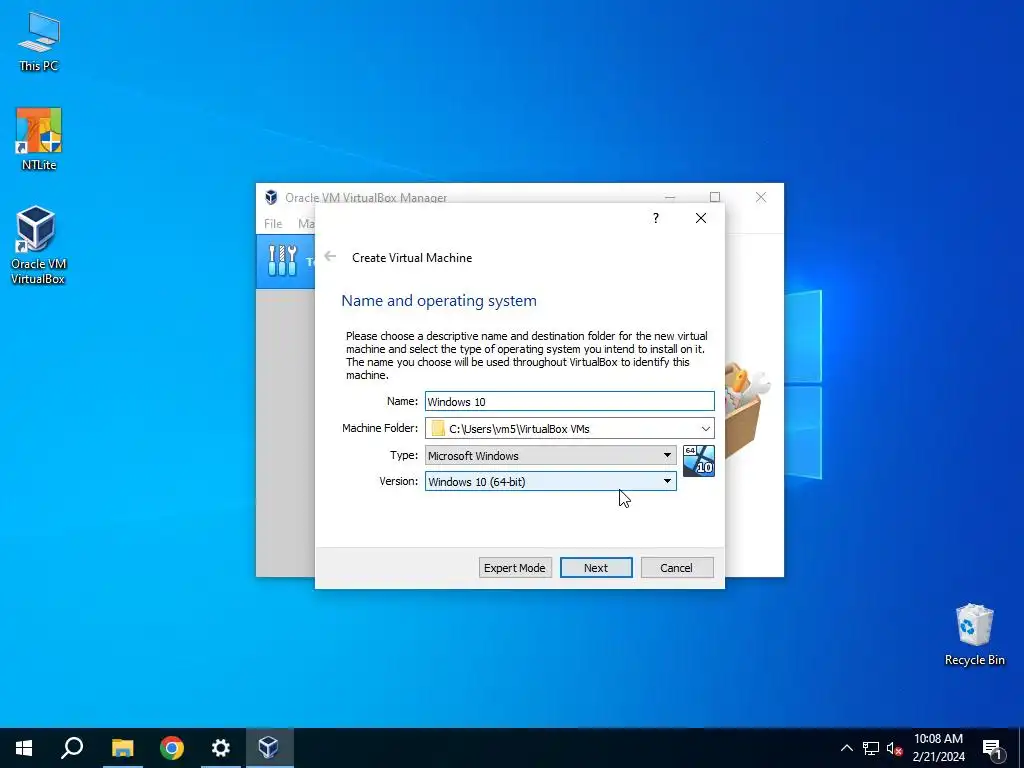Close the VirtualBox Manager window
1024x768 pixels.
(761, 197)
